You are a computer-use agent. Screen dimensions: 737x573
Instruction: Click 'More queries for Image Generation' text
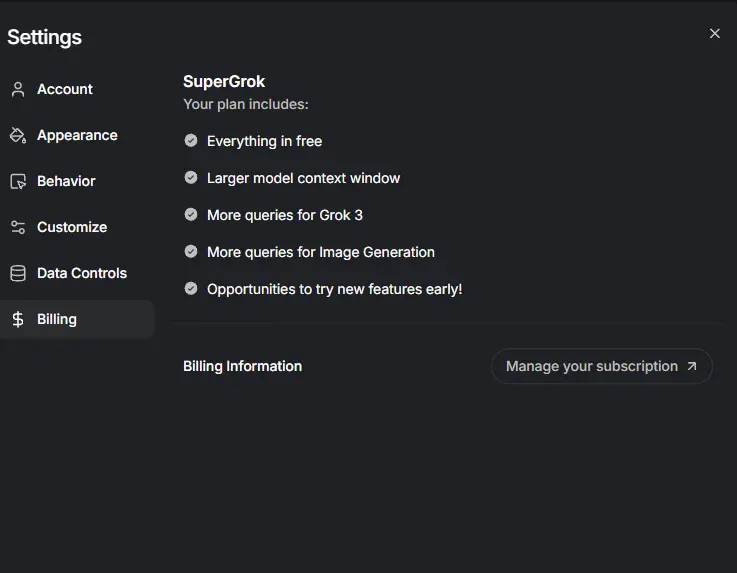click(321, 252)
